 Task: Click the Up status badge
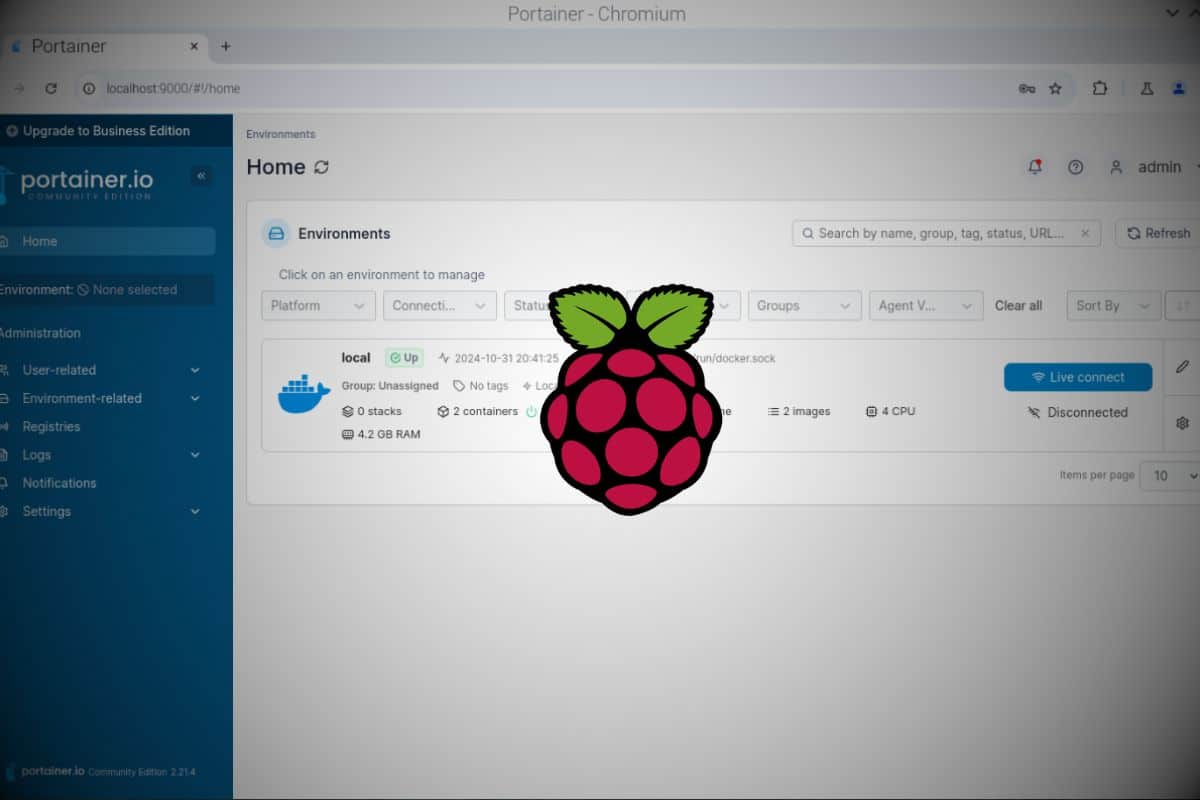tap(404, 358)
